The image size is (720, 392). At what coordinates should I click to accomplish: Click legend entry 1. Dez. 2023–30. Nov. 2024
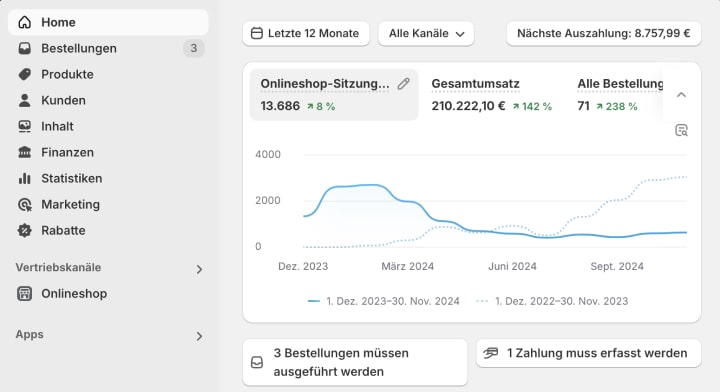[x=383, y=301]
